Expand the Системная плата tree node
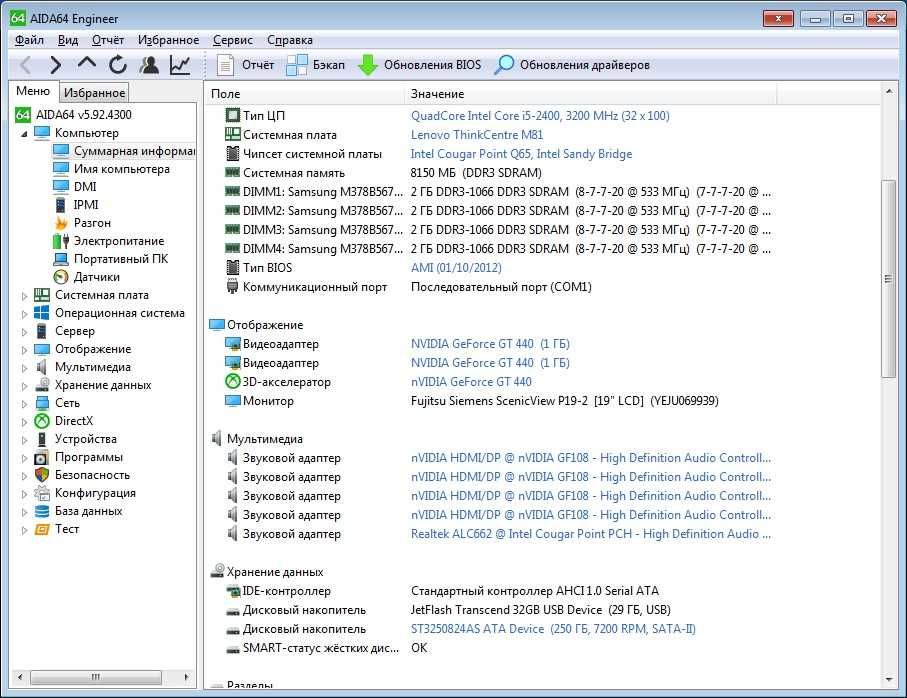 tap(24, 296)
